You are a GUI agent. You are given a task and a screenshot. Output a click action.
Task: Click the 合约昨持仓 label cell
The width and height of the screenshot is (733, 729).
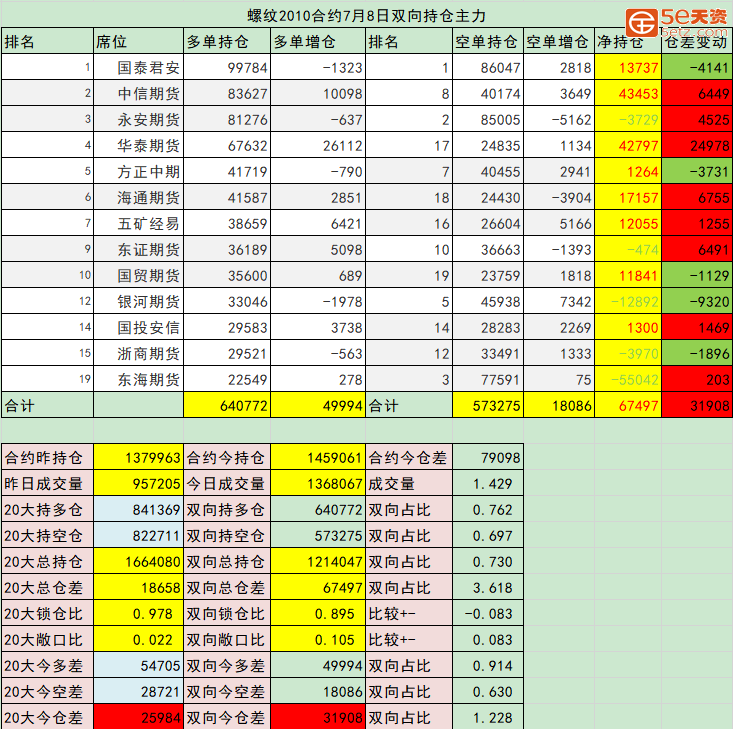(x=47, y=457)
